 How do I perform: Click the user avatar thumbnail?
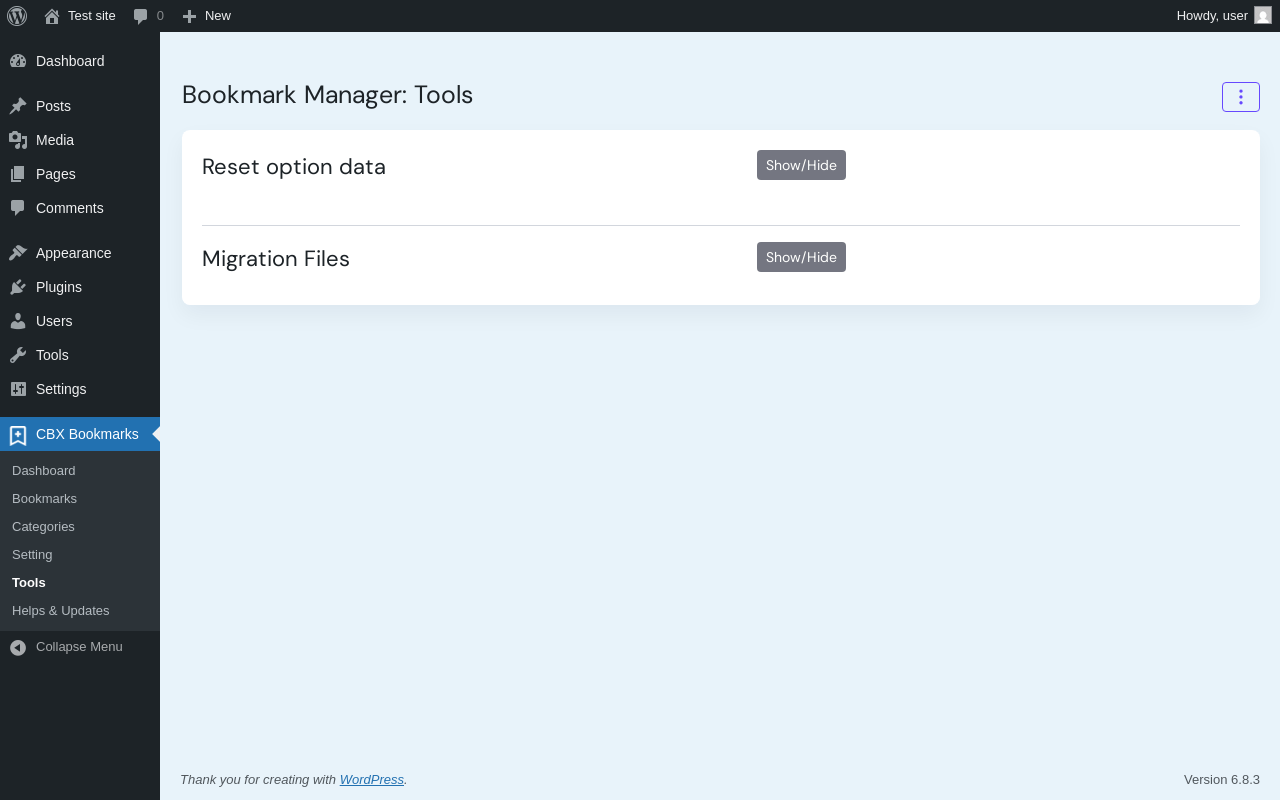click(1263, 16)
